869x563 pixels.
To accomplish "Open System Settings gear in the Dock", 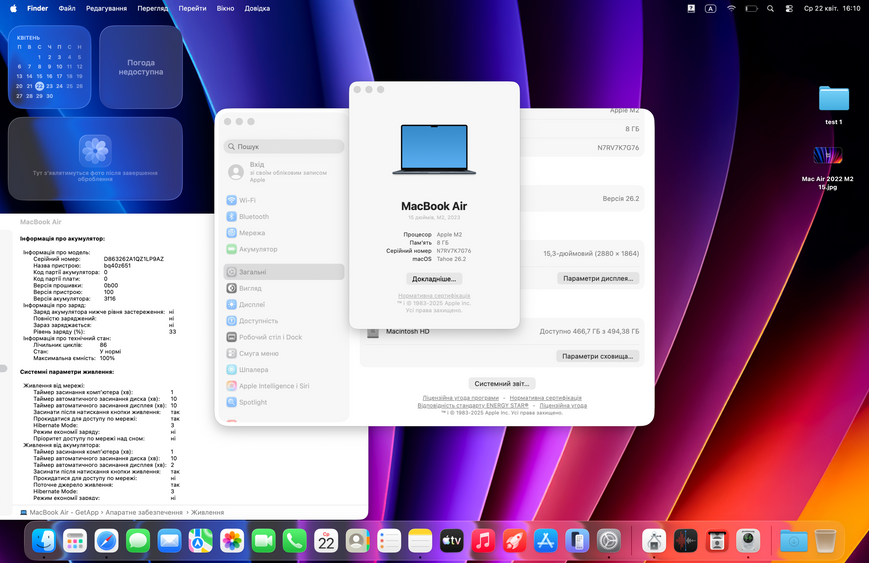I will pyautogui.click(x=609, y=541).
